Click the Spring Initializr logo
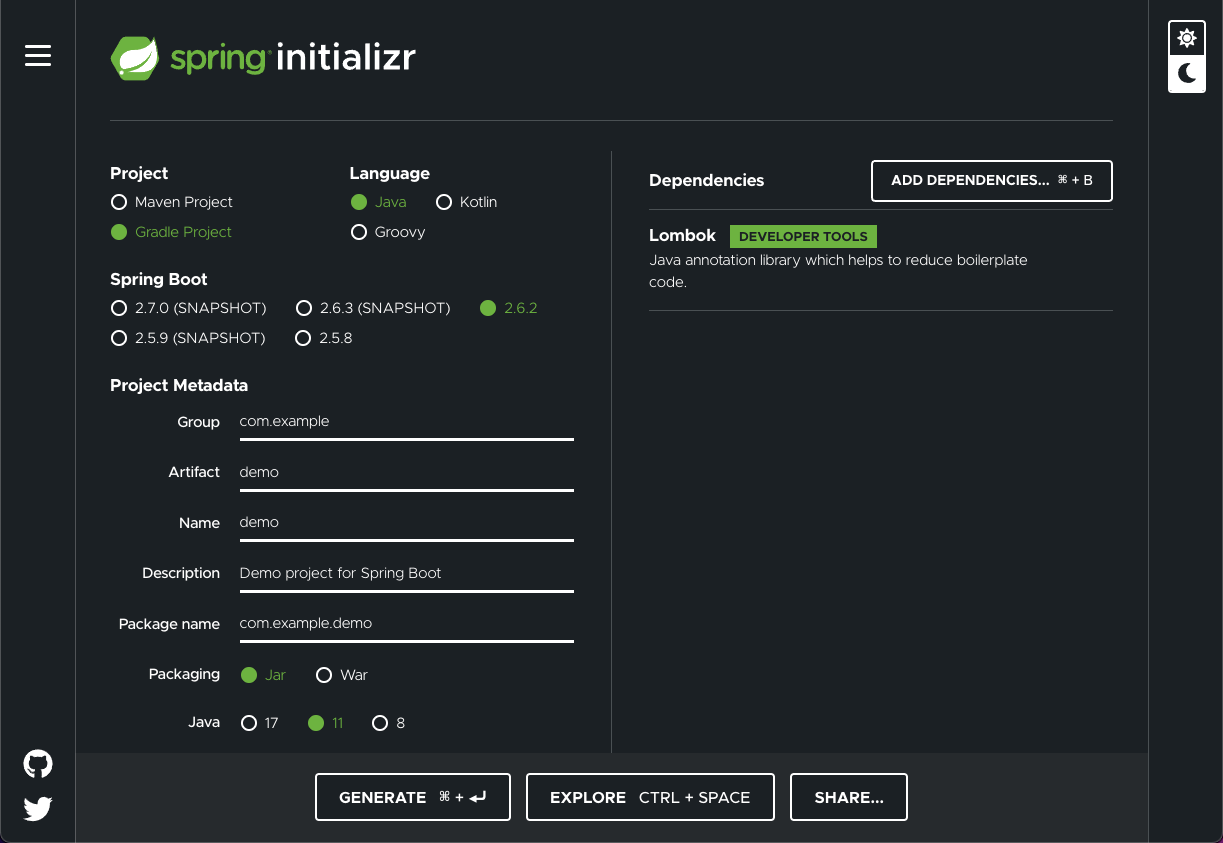Viewport: 1223px width, 843px height. 263,58
